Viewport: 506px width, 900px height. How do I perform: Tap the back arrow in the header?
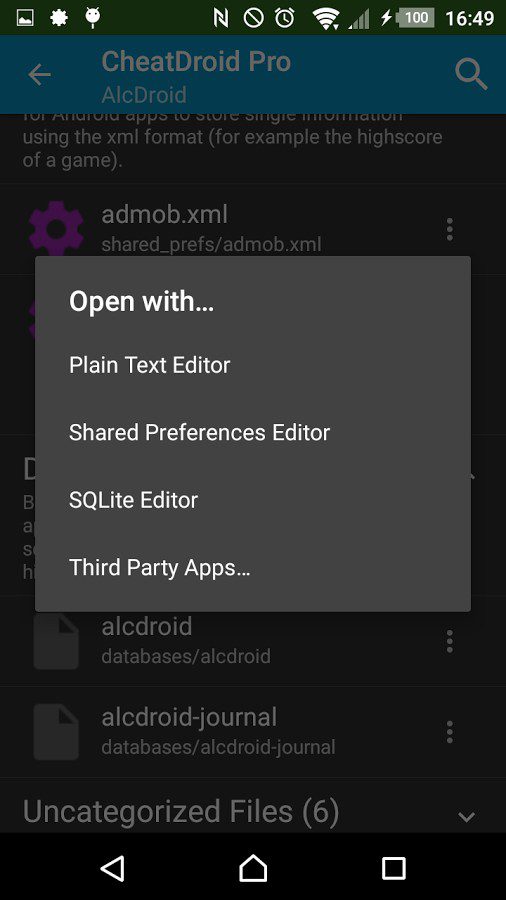40,75
